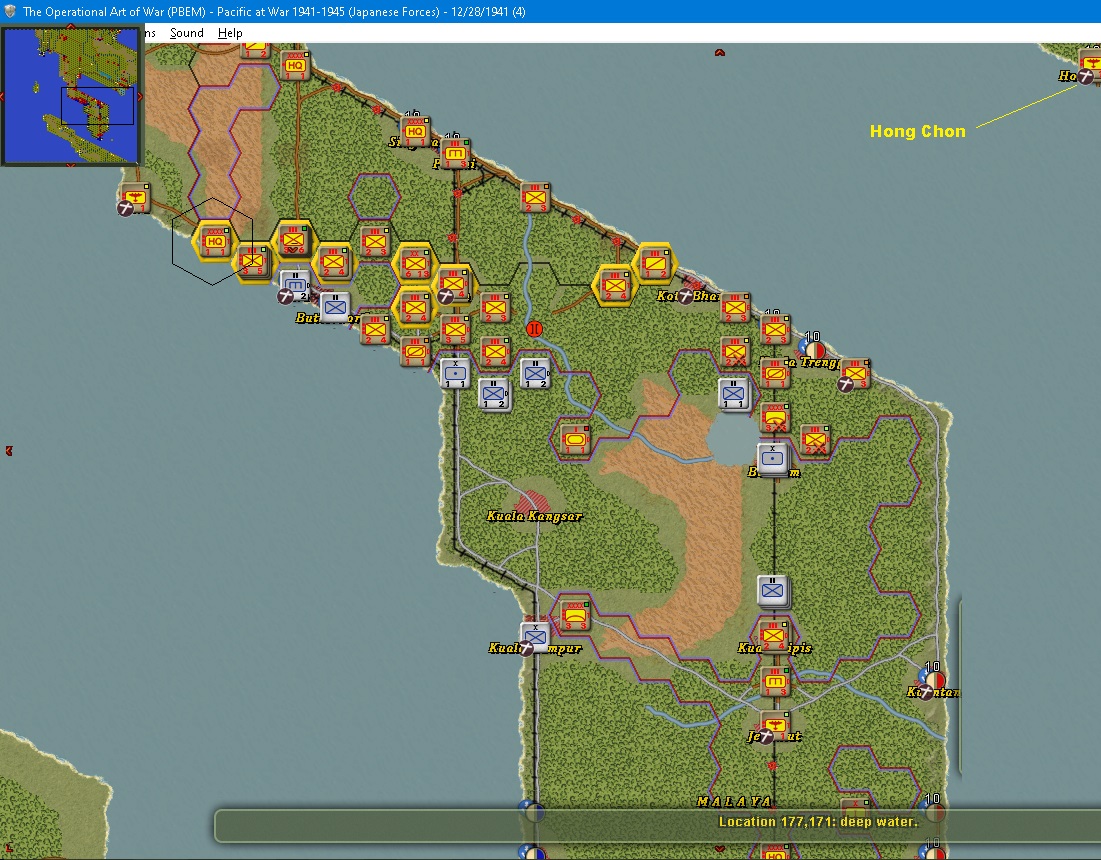Click the Kuantan objective flag marker
1101x860 pixels.
[932, 679]
